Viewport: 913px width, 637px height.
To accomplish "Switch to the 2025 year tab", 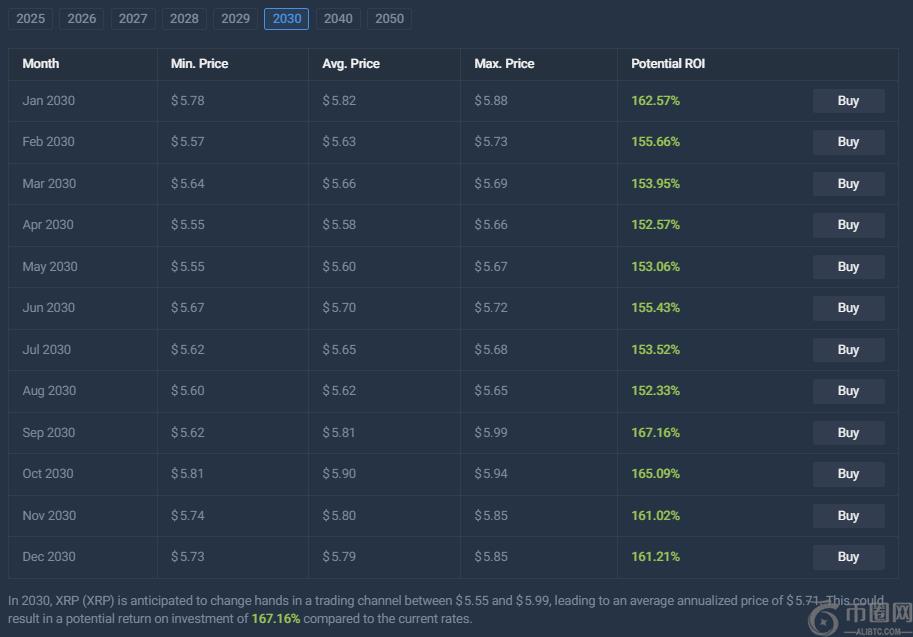I will tap(31, 19).
